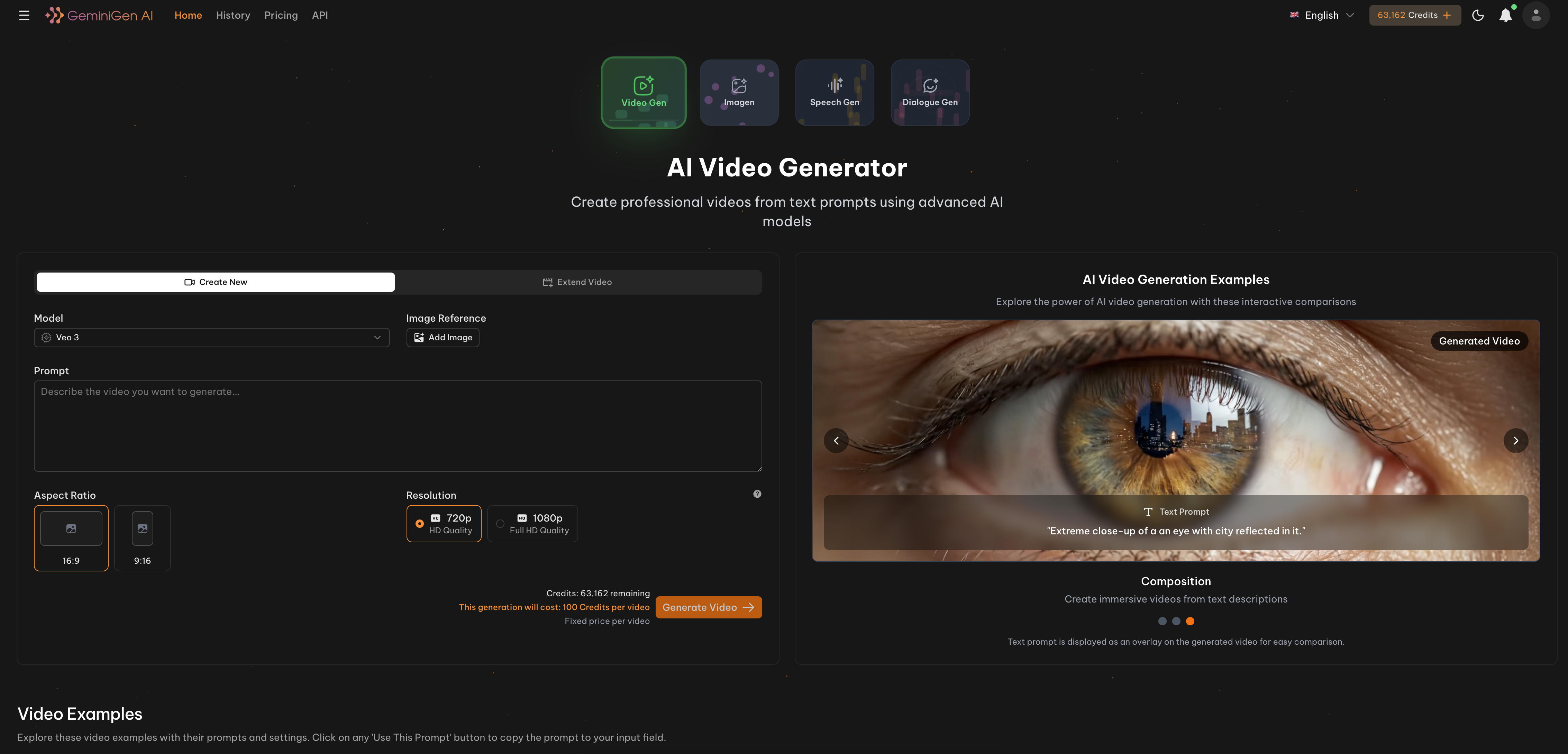Switch to the Create New tab
Image resolution: width=1568 pixels, height=754 pixels.
click(x=216, y=282)
